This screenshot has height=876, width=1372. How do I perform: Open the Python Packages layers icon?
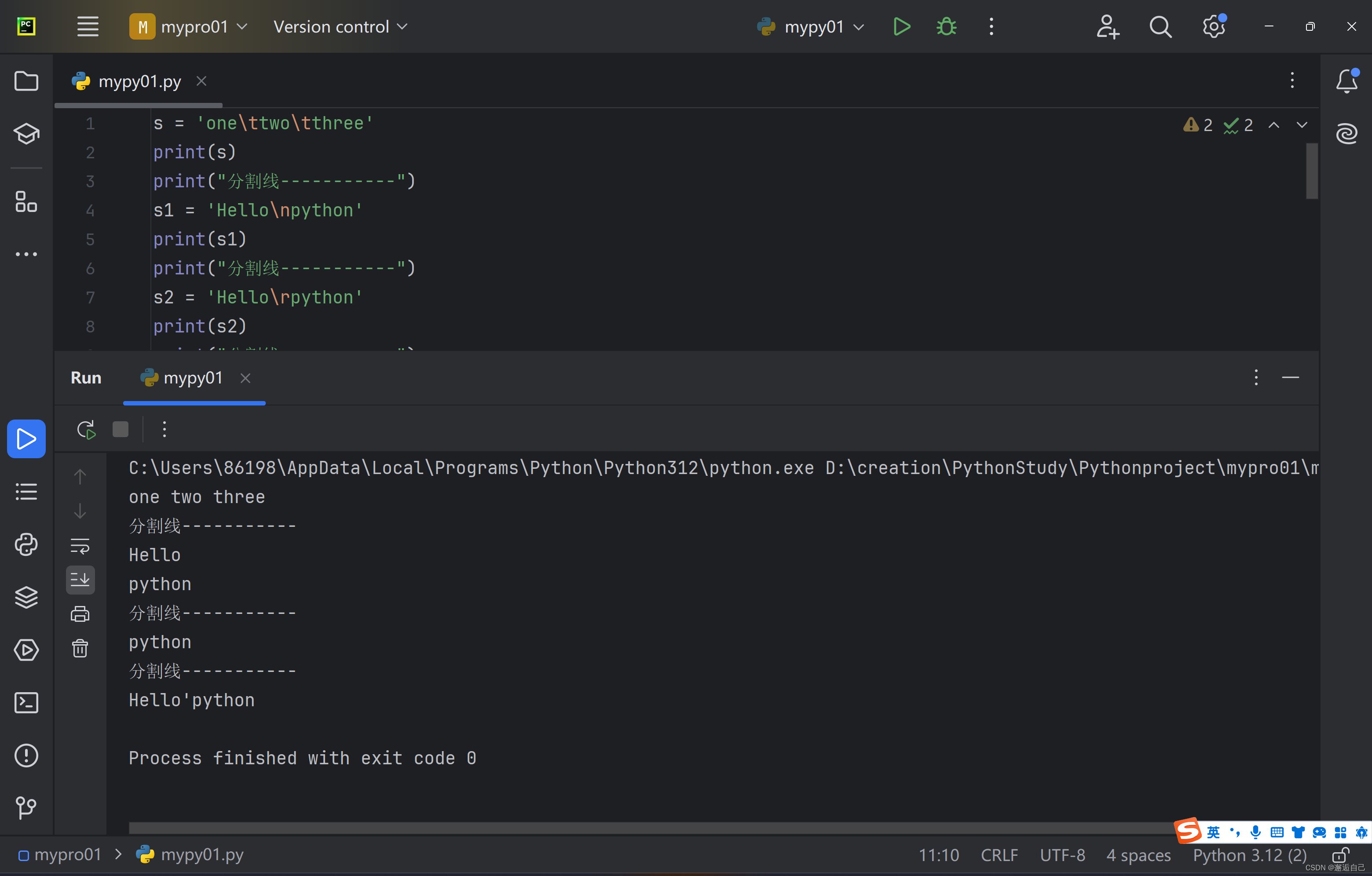[x=26, y=598]
